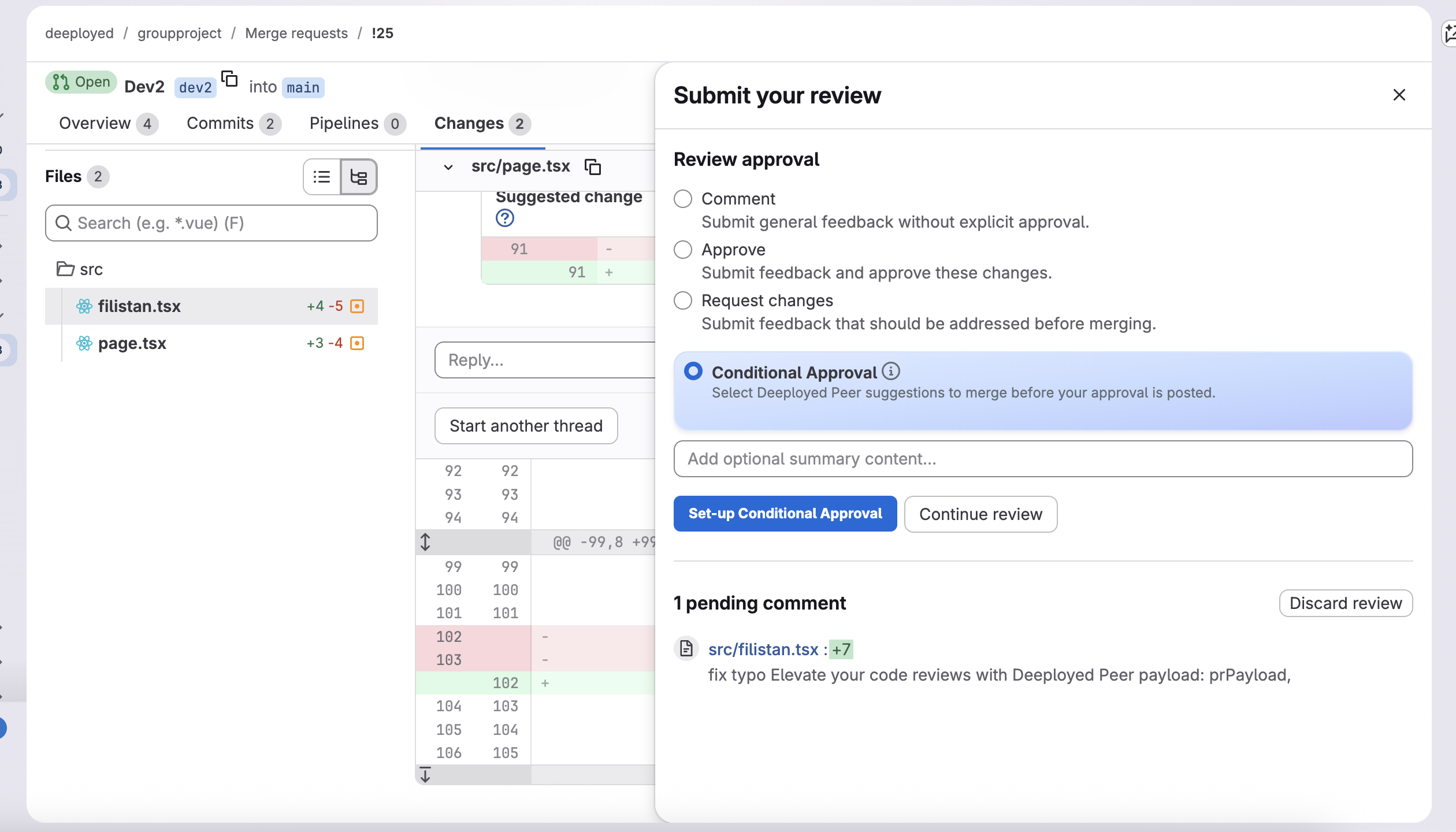Click Suggested change help question icon
Viewport: 1456px width, 832px height.
(504, 218)
